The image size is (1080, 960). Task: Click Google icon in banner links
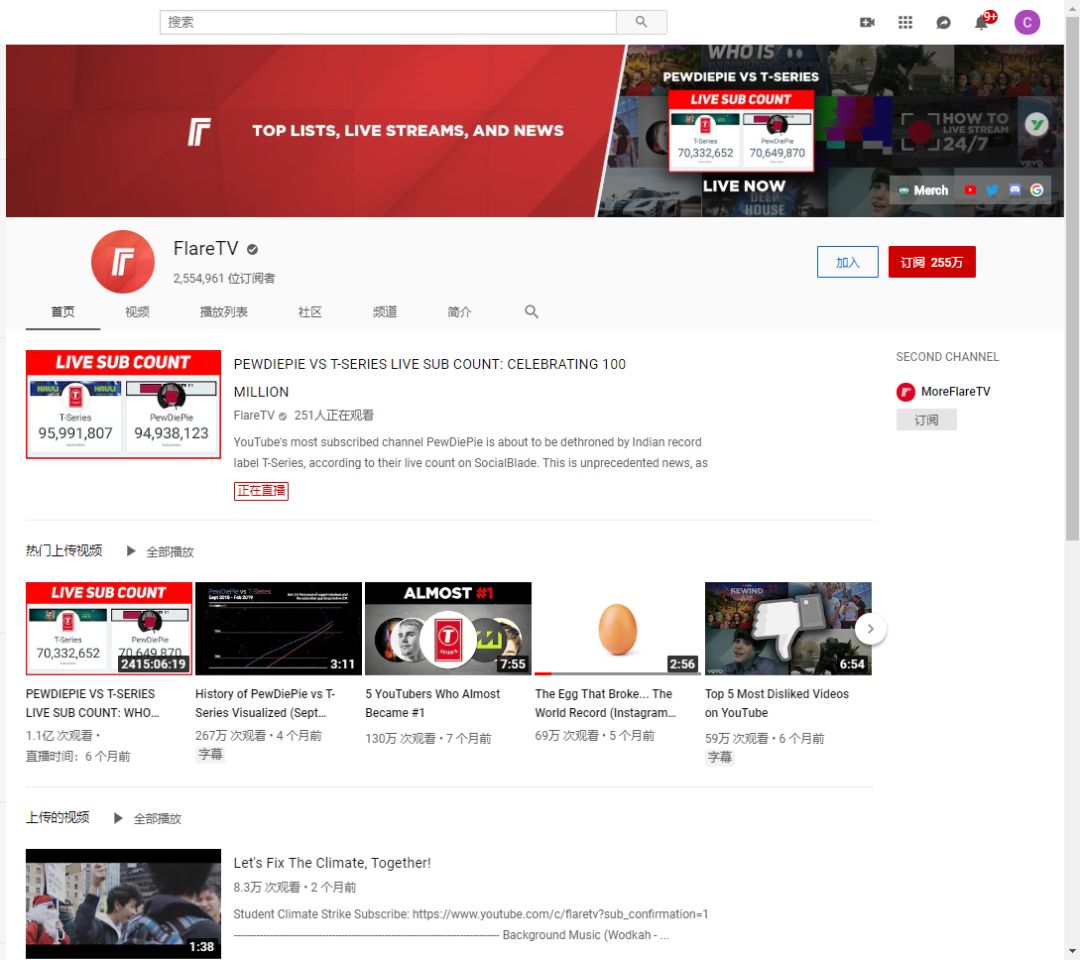[x=1037, y=190]
